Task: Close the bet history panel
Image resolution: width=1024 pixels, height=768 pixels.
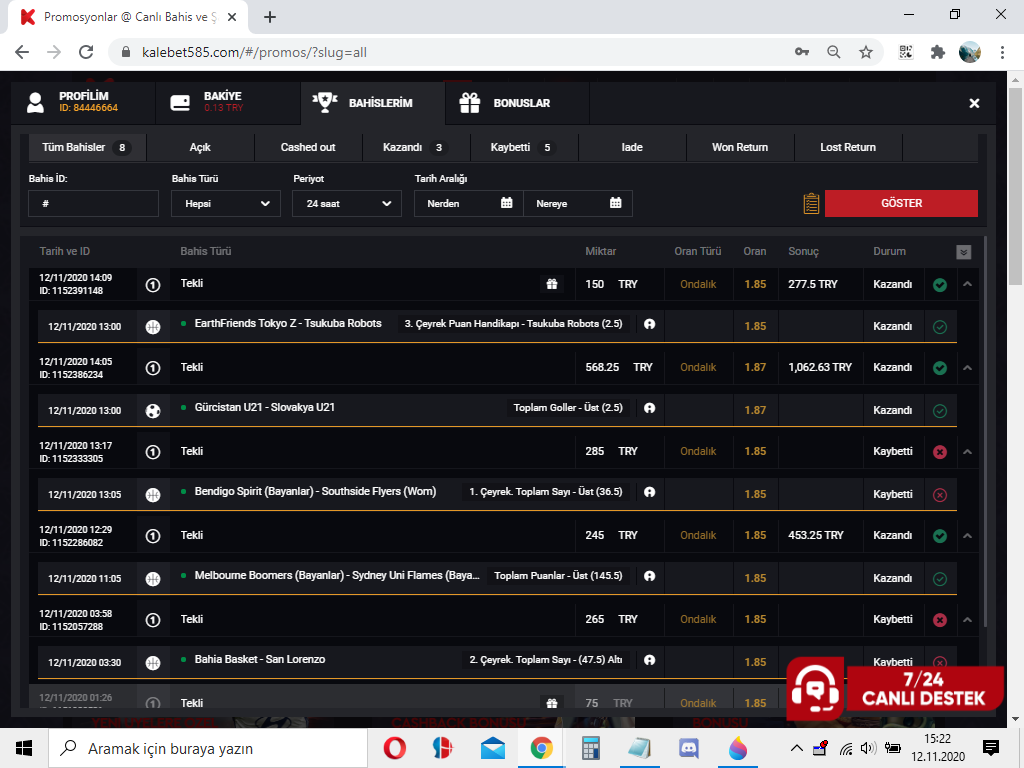Action: click(974, 103)
